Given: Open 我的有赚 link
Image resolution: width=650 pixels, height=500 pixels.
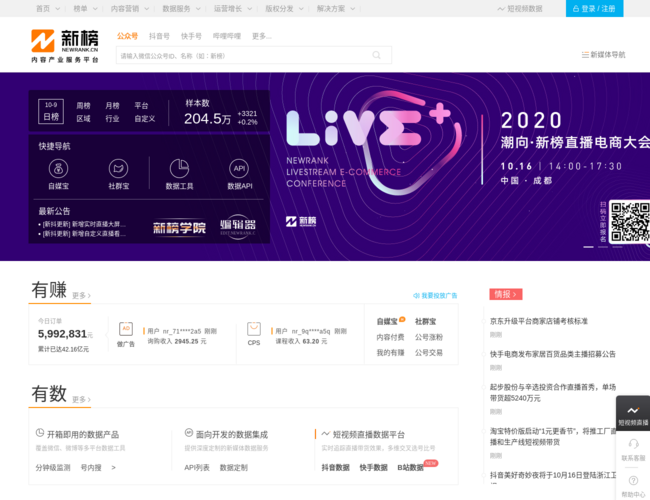Looking at the screenshot, I should pyautogui.click(x=390, y=353).
